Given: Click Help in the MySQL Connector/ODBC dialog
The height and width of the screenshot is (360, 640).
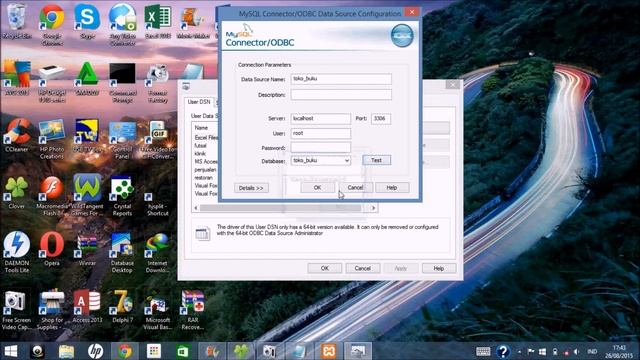Looking at the screenshot, I should pyautogui.click(x=392, y=187).
